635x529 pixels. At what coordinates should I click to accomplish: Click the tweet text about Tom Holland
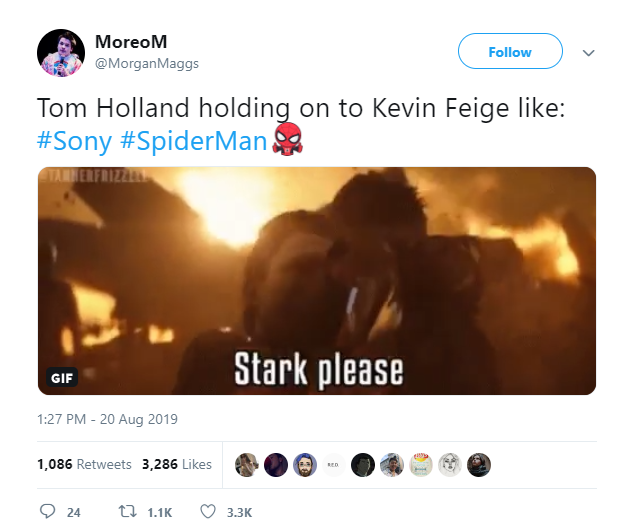[301, 108]
